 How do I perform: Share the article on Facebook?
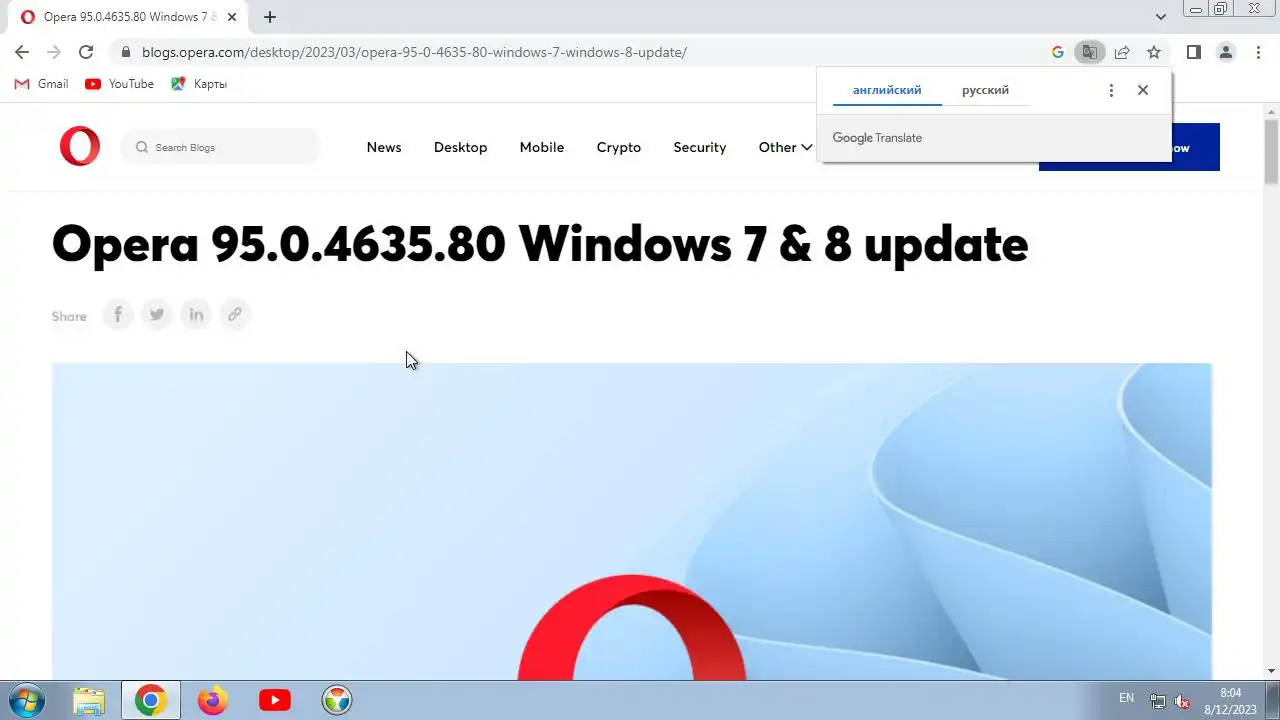pyautogui.click(x=118, y=315)
